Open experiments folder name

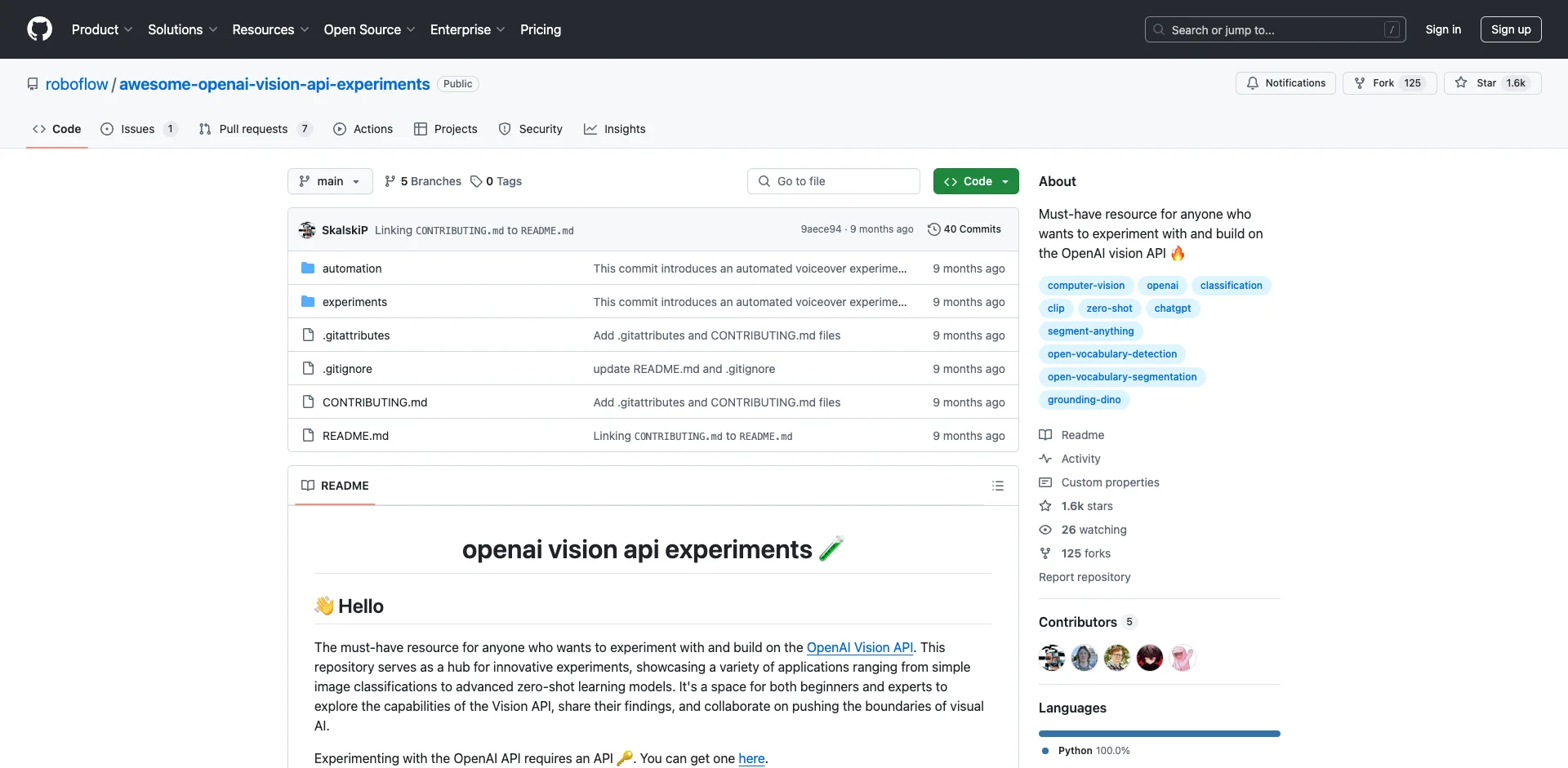click(354, 302)
